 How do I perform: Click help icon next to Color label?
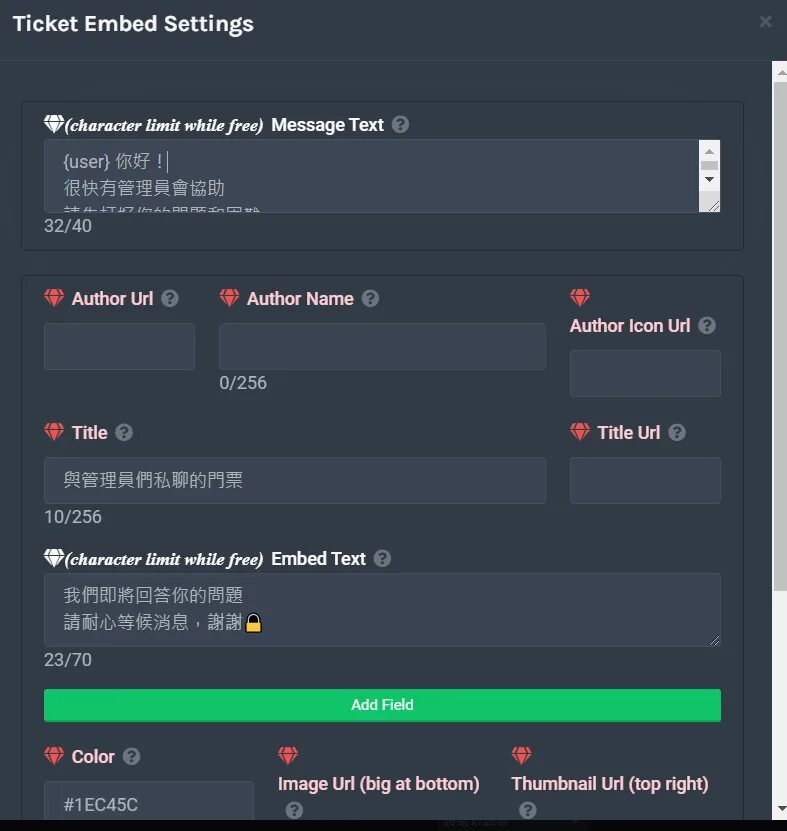(131, 756)
